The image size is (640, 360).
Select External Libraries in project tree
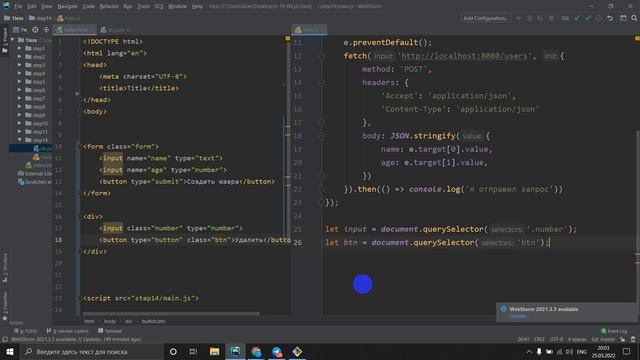(x=35, y=173)
